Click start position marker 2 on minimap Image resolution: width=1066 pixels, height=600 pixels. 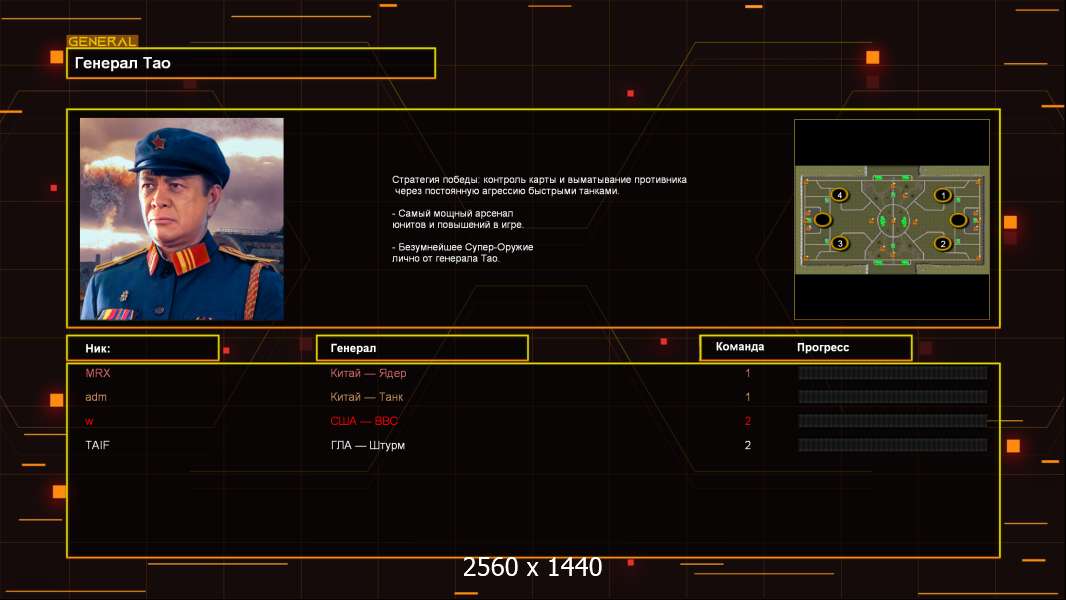pyautogui.click(x=942, y=243)
